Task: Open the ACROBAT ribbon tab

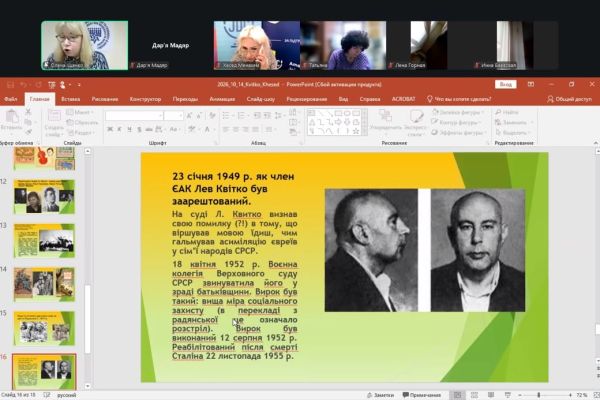Action: click(403, 99)
